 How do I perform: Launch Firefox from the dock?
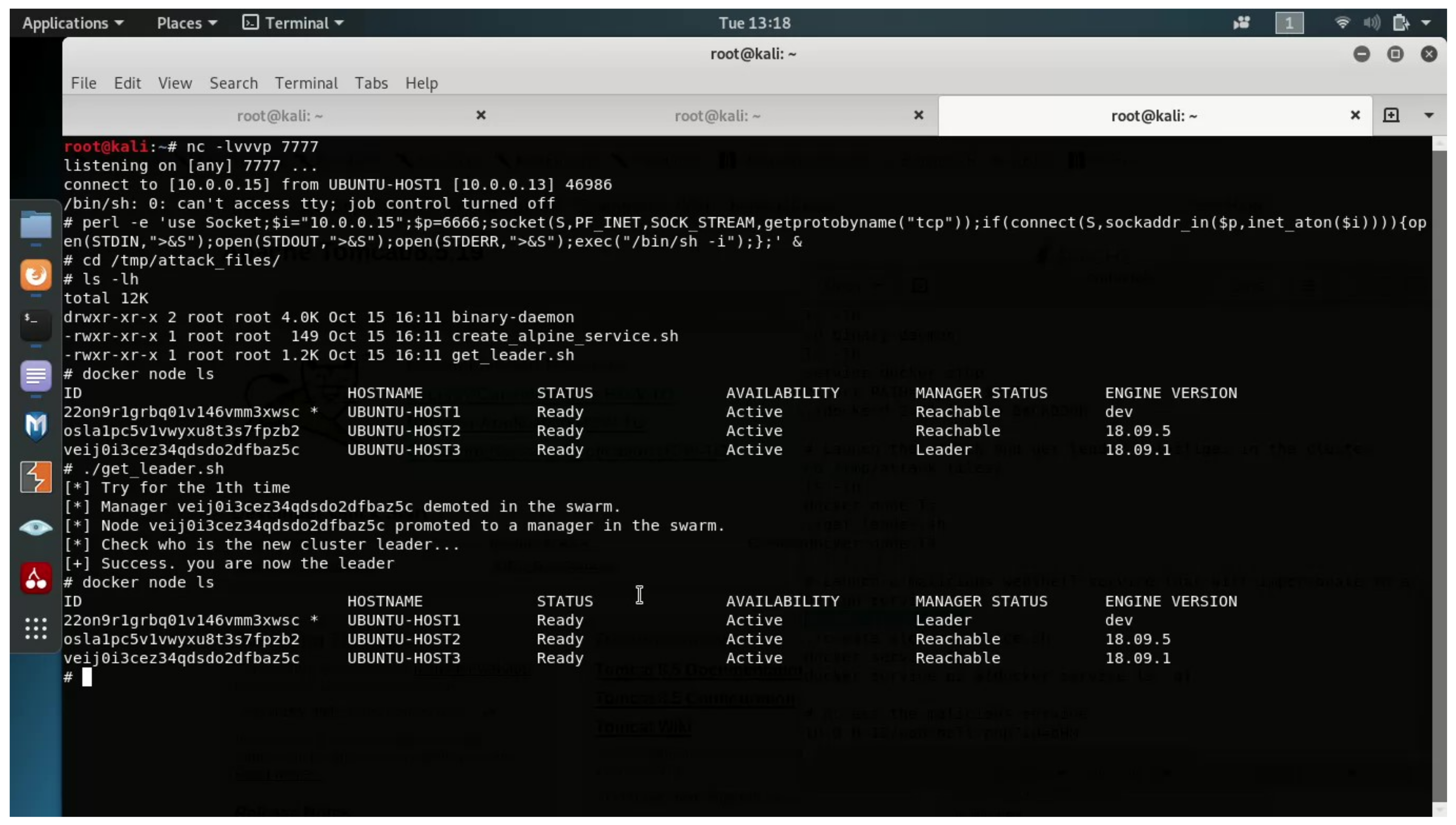coord(36,276)
